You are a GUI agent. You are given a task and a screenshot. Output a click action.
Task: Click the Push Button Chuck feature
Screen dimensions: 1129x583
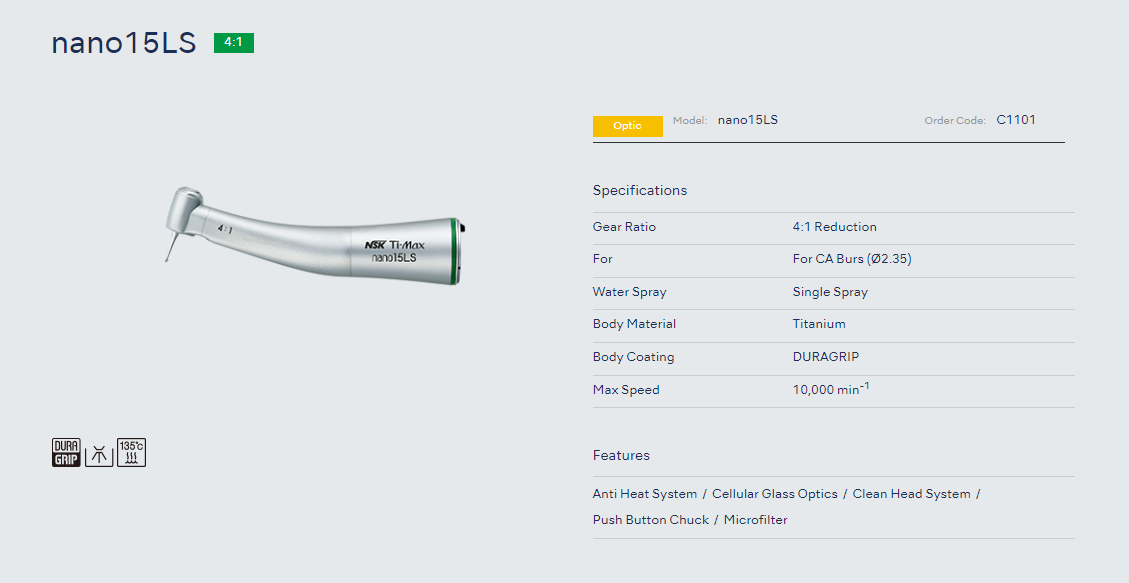(651, 520)
